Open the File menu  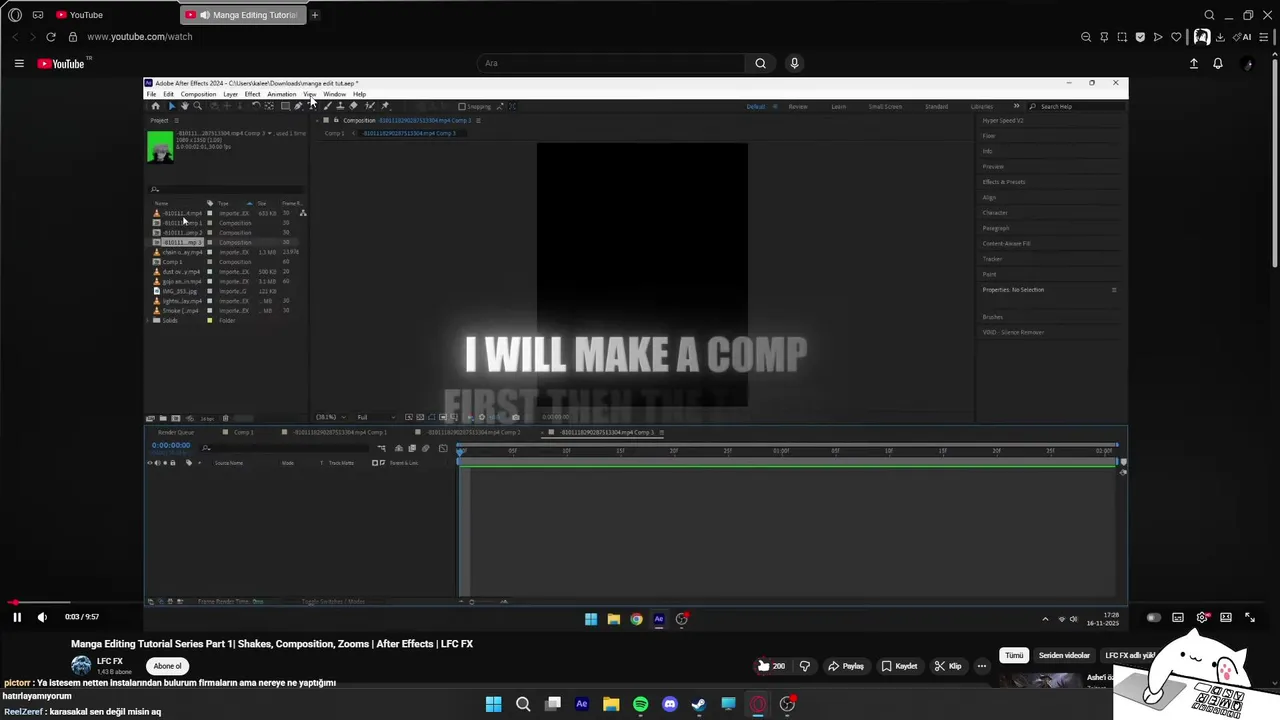(152, 94)
